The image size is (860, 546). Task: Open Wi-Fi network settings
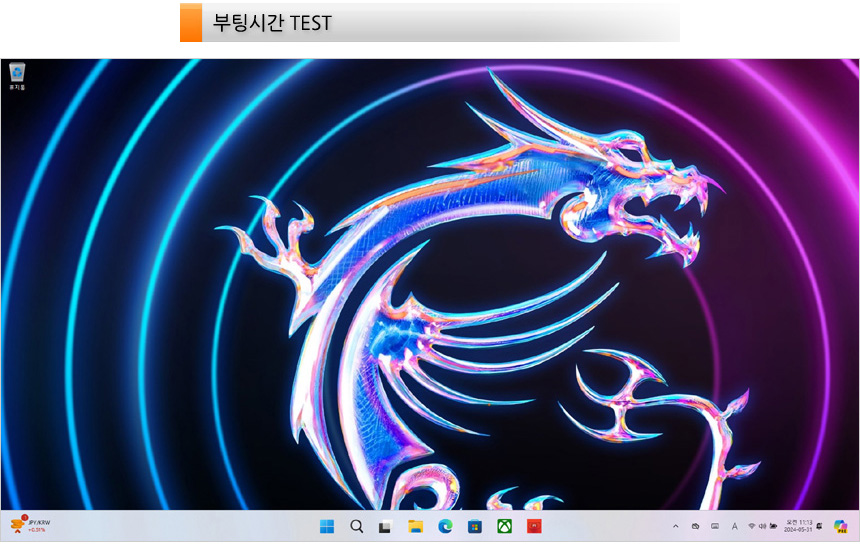click(x=751, y=526)
